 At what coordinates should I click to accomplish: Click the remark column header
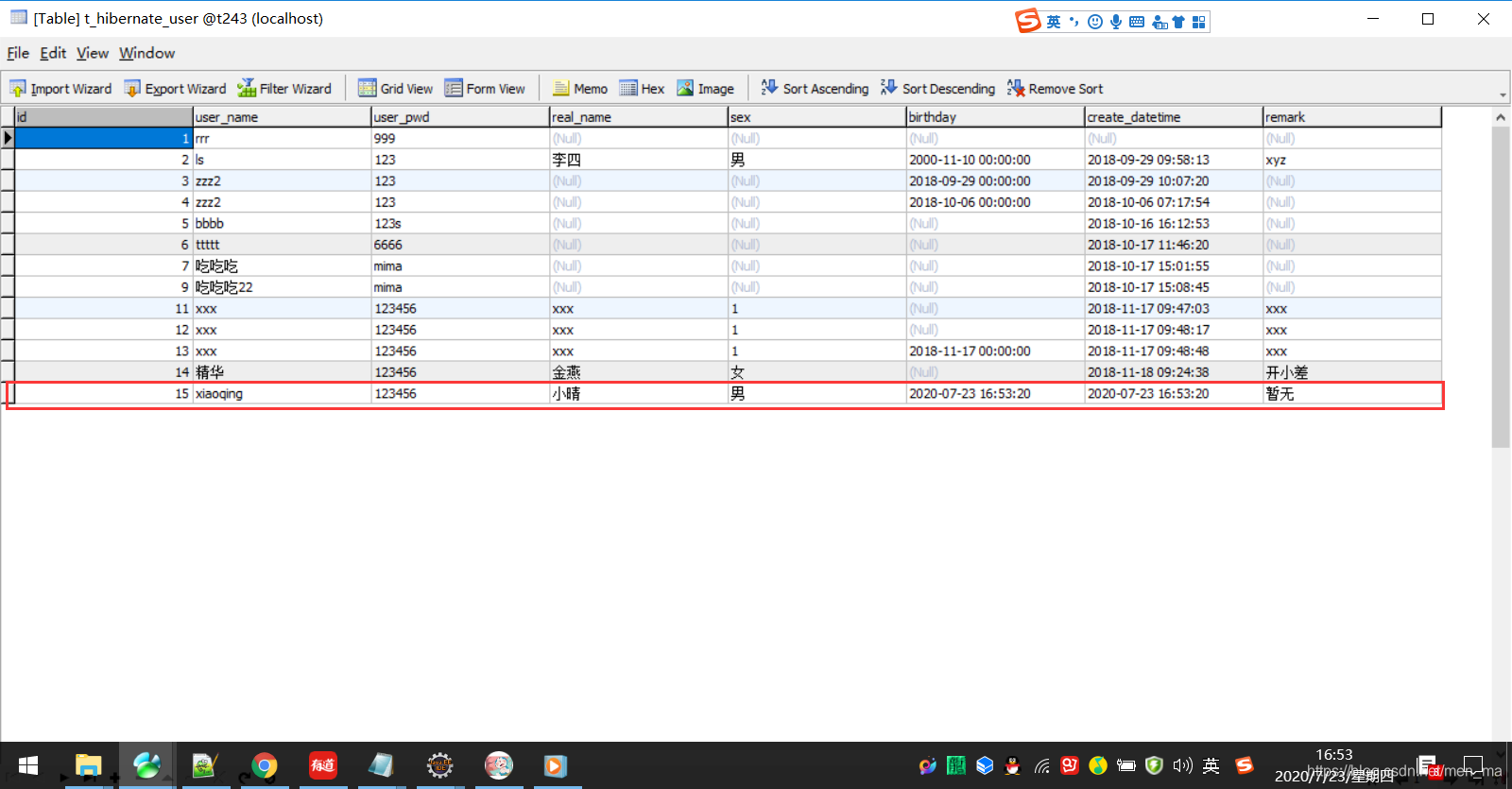point(1352,117)
